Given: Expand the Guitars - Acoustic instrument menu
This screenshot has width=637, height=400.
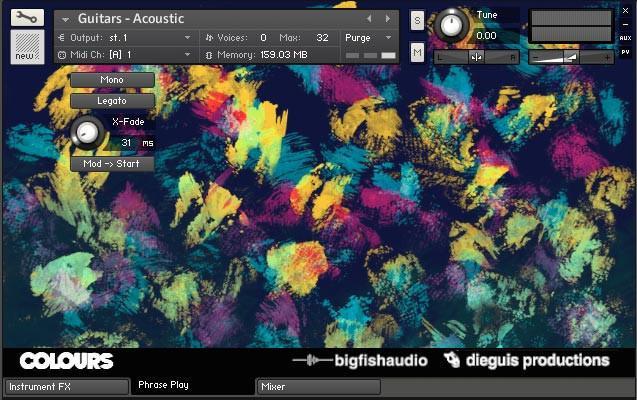Looking at the screenshot, I should [x=65, y=19].
